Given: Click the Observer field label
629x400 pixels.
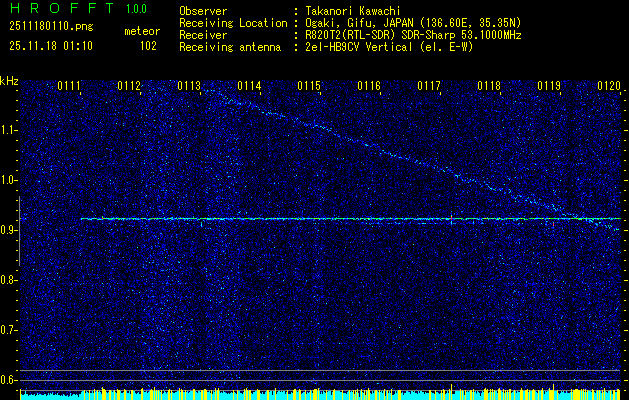Looking at the screenshot, I should [x=203, y=11].
